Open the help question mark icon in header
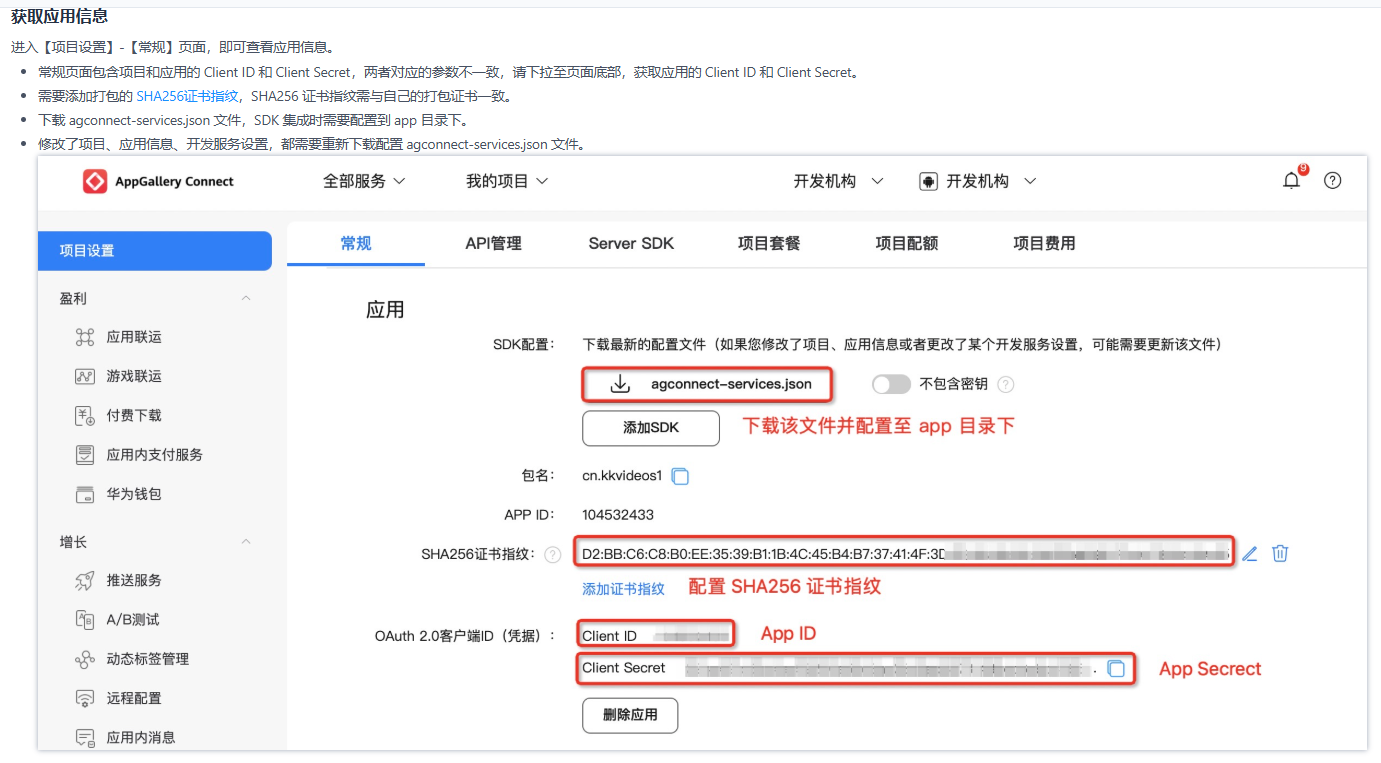Viewport: 1381px width, 763px height. click(x=1332, y=181)
